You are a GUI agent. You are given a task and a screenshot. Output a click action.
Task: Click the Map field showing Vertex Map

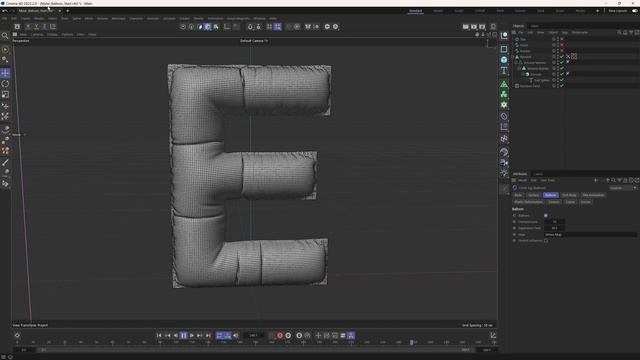click(x=590, y=235)
